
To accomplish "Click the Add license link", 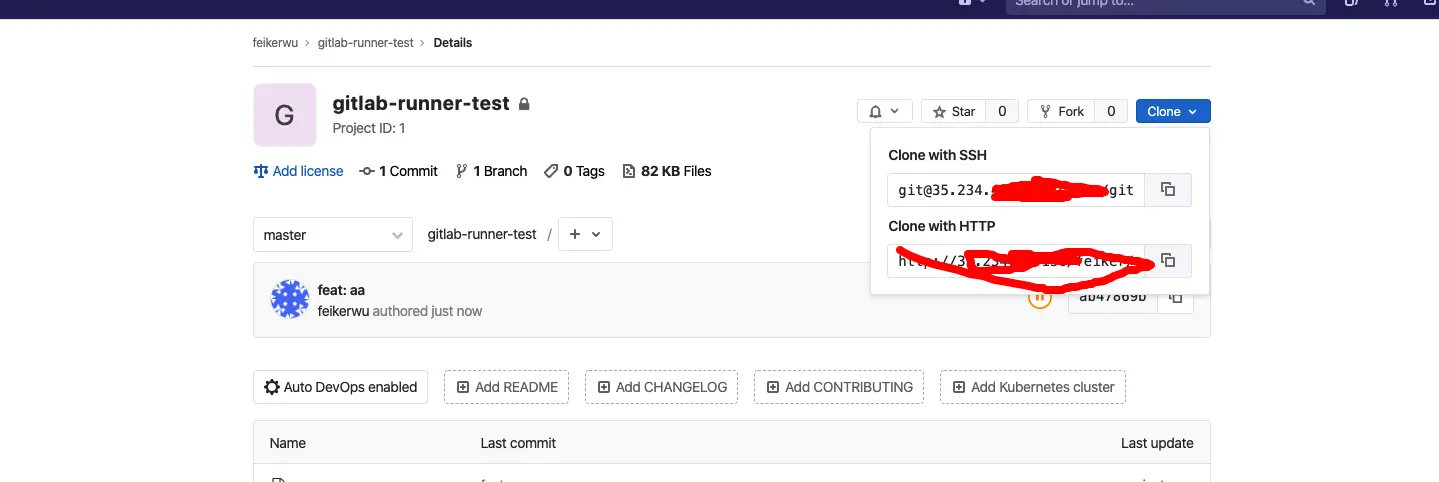I will pyautogui.click(x=298, y=171).
